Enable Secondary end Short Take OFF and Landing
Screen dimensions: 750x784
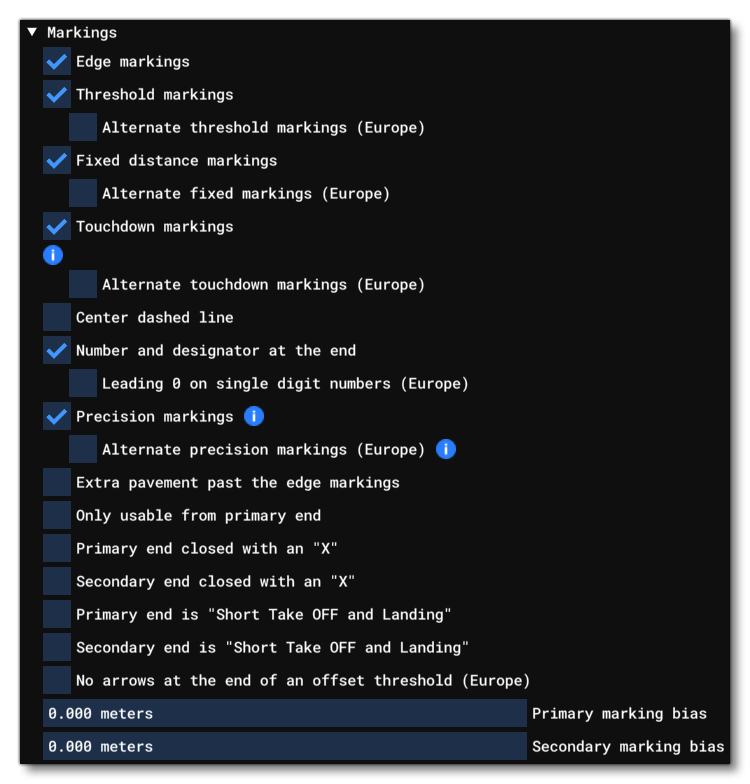point(57,648)
